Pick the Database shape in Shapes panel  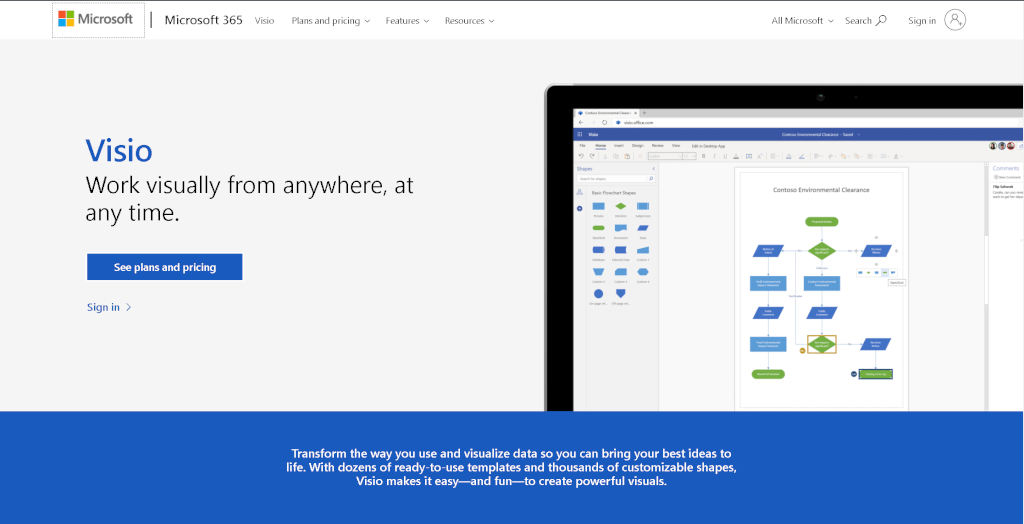click(599, 250)
